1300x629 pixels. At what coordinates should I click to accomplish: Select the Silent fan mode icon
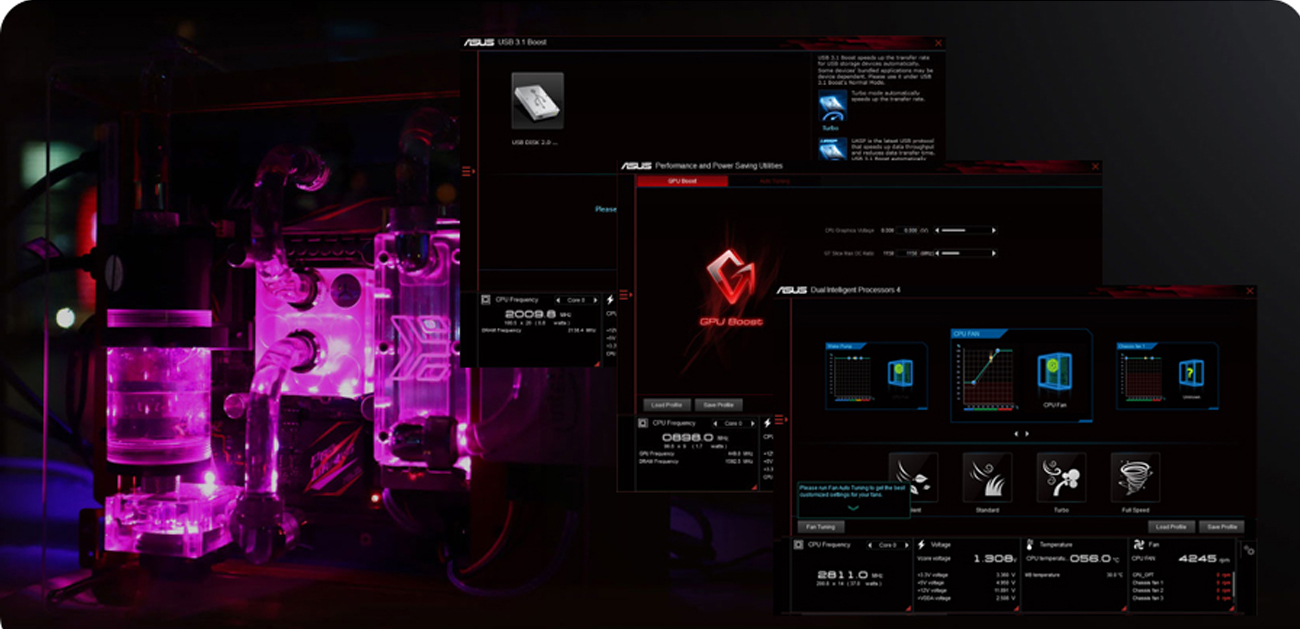[x=913, y=477]
